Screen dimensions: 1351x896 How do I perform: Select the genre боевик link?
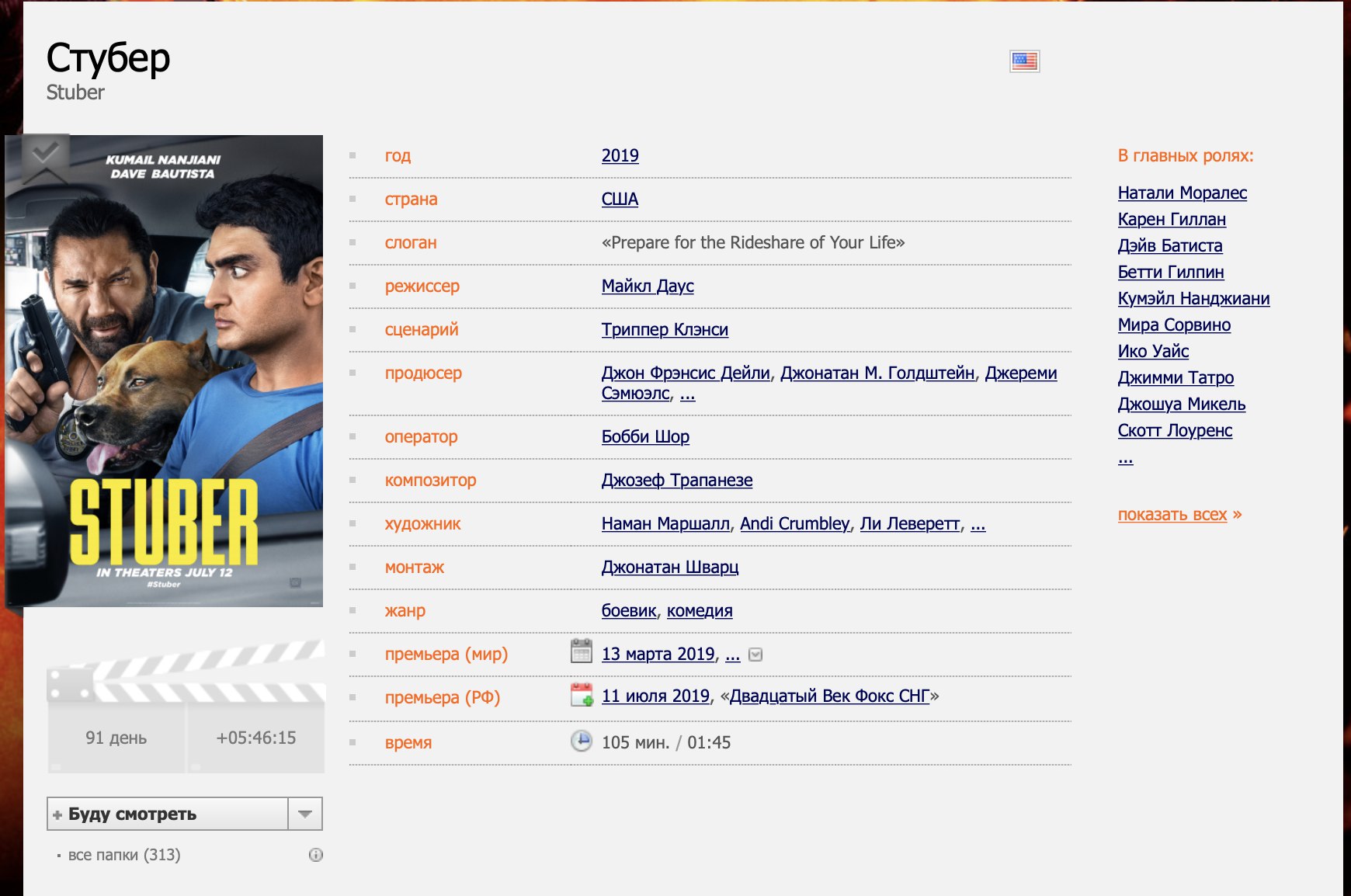point(629,610)
